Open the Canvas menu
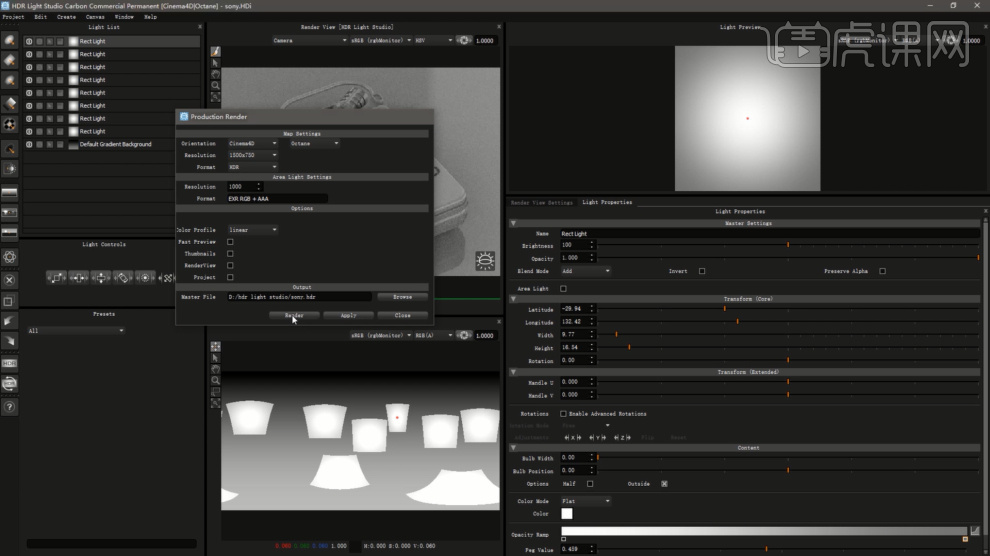Image resolution: width=990 pixels, height=556 pixels. 95,17
